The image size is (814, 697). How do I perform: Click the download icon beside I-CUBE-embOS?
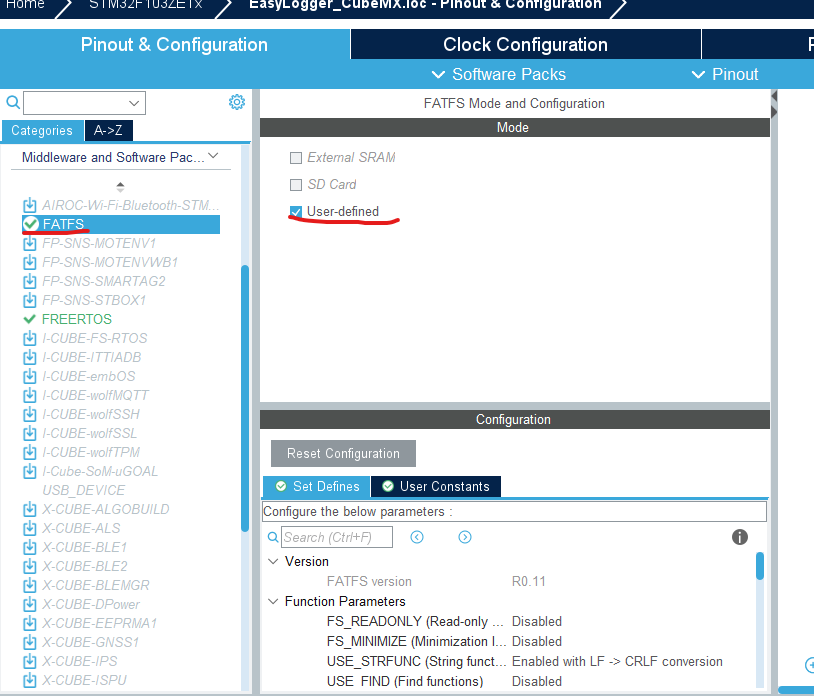tap(30, 376)
